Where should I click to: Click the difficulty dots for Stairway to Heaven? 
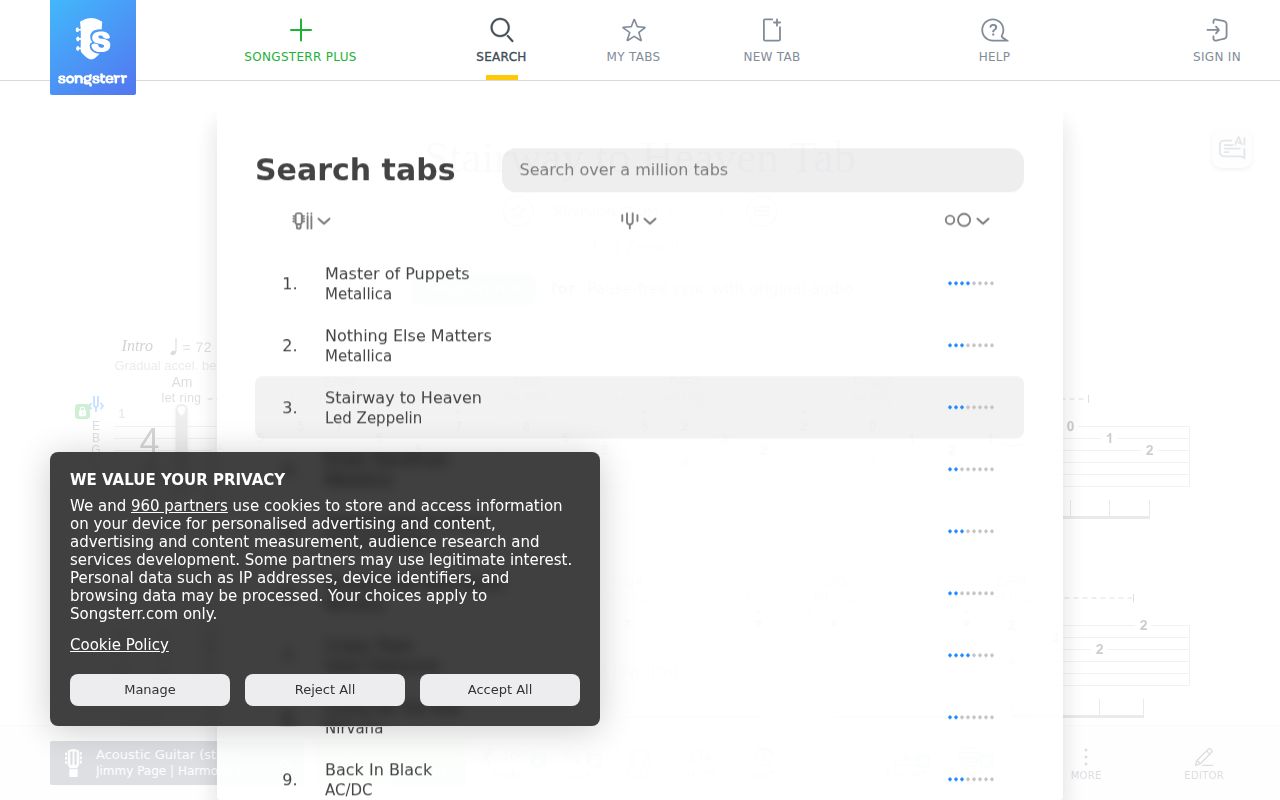(970, 407)
